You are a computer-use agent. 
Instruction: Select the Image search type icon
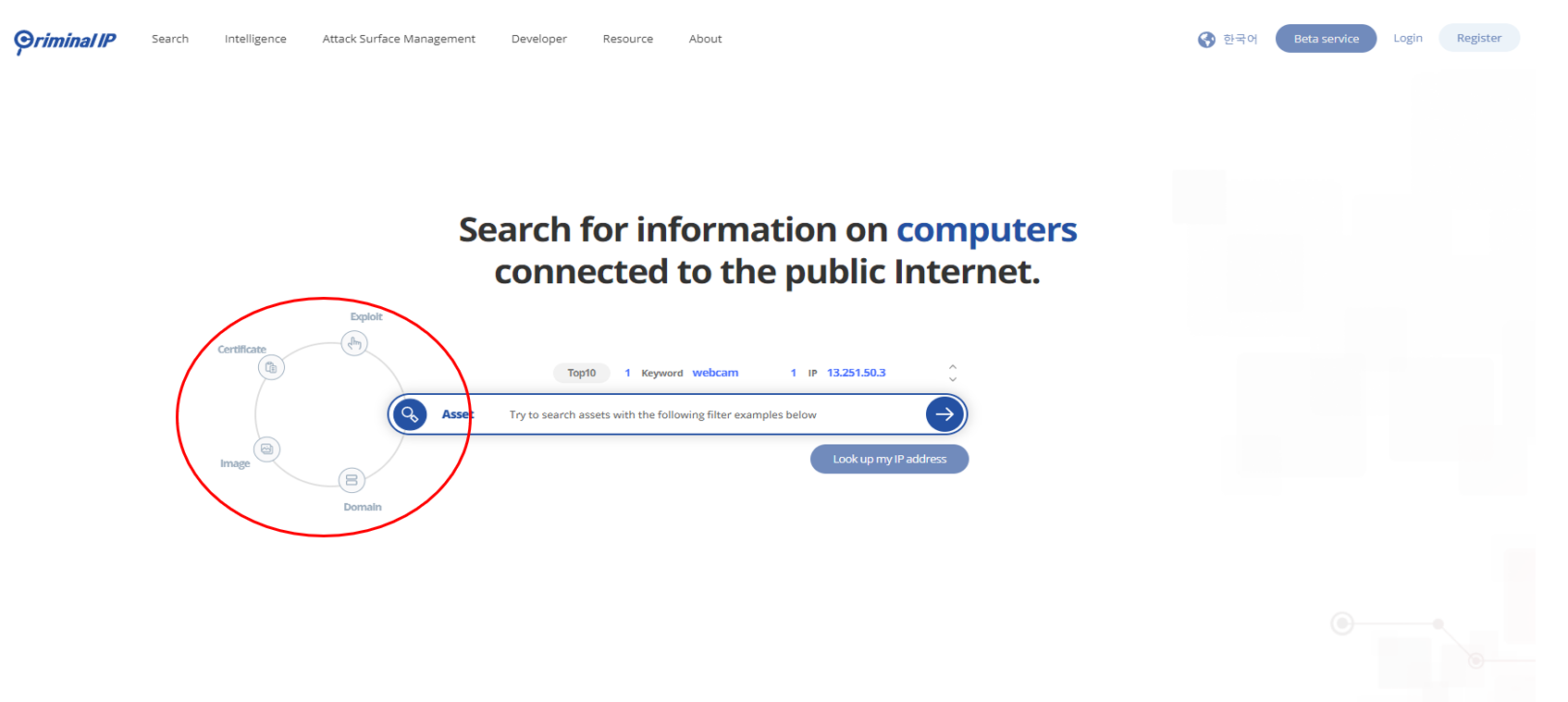[266, 450]
